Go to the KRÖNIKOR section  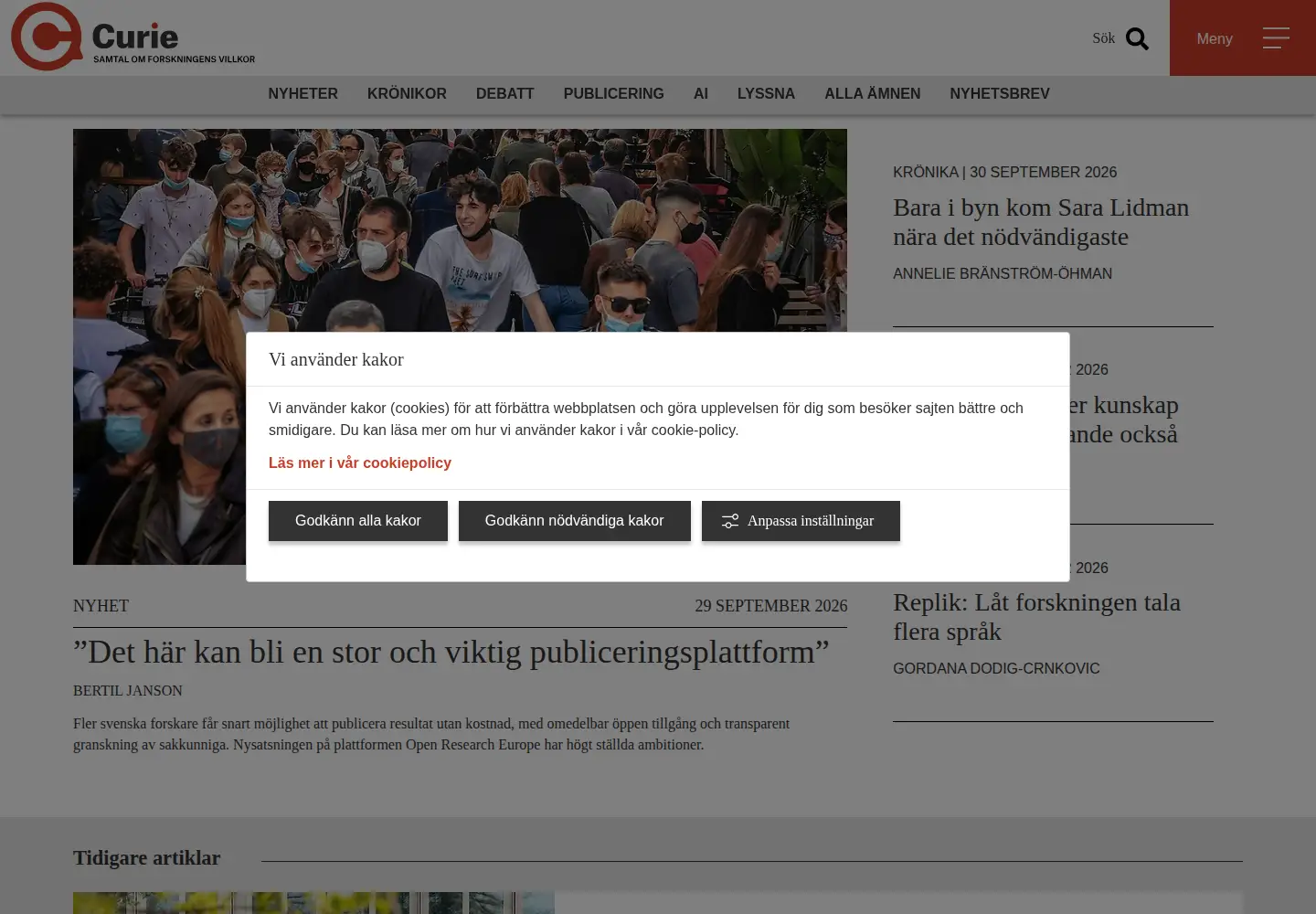(x=407, y=94)
